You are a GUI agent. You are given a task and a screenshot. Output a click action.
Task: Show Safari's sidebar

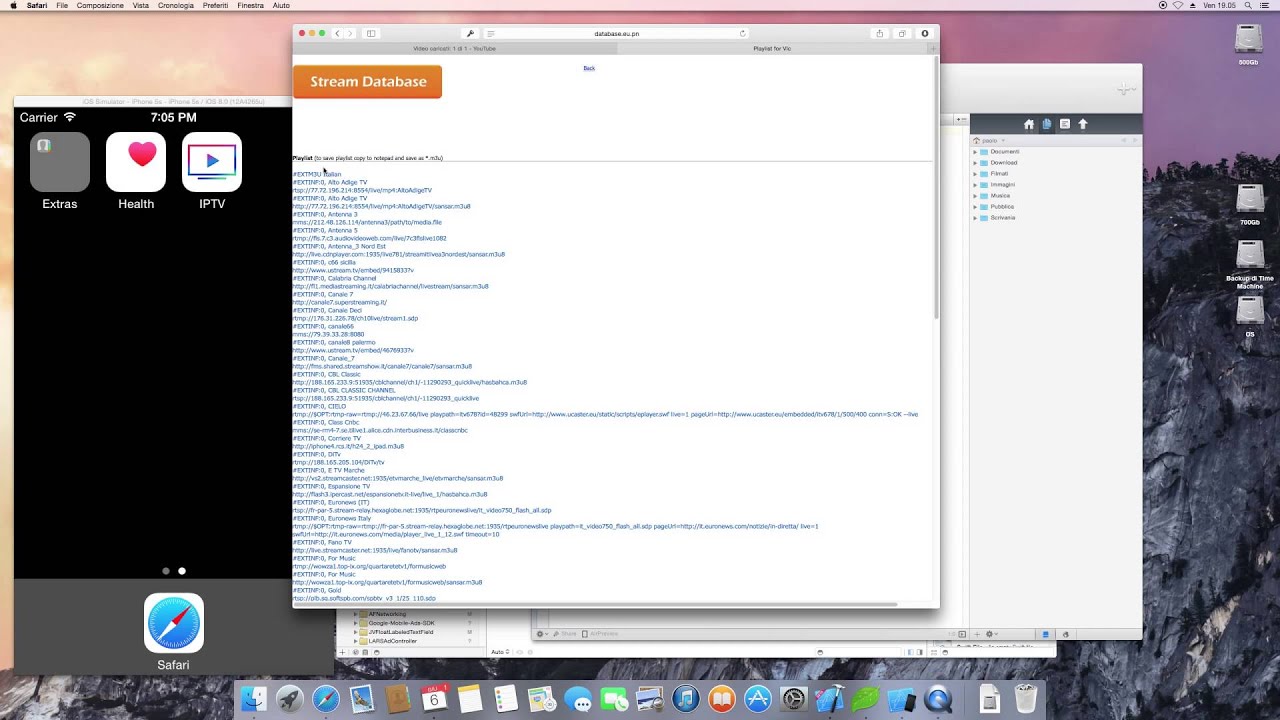click(x=371, y=33)
